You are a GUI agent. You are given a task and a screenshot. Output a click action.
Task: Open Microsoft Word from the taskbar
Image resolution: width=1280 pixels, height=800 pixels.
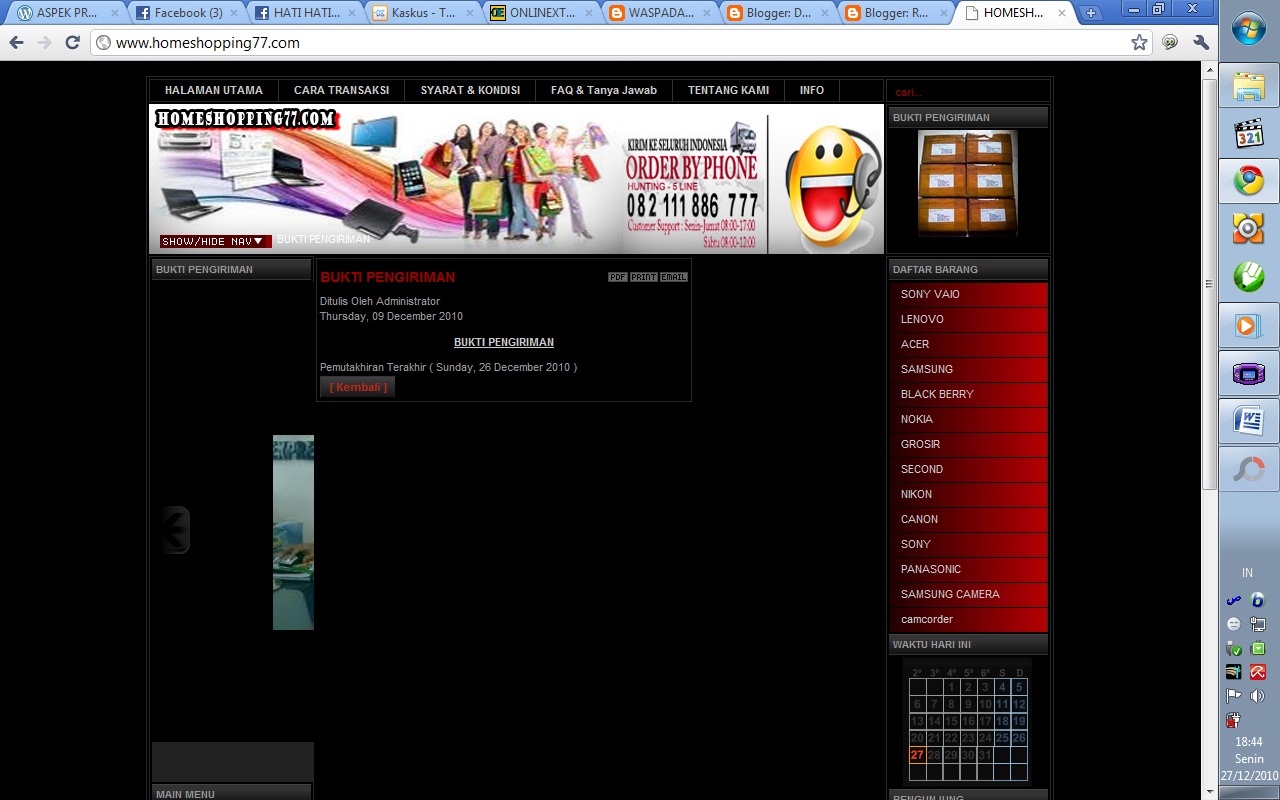coord(1249,421)
